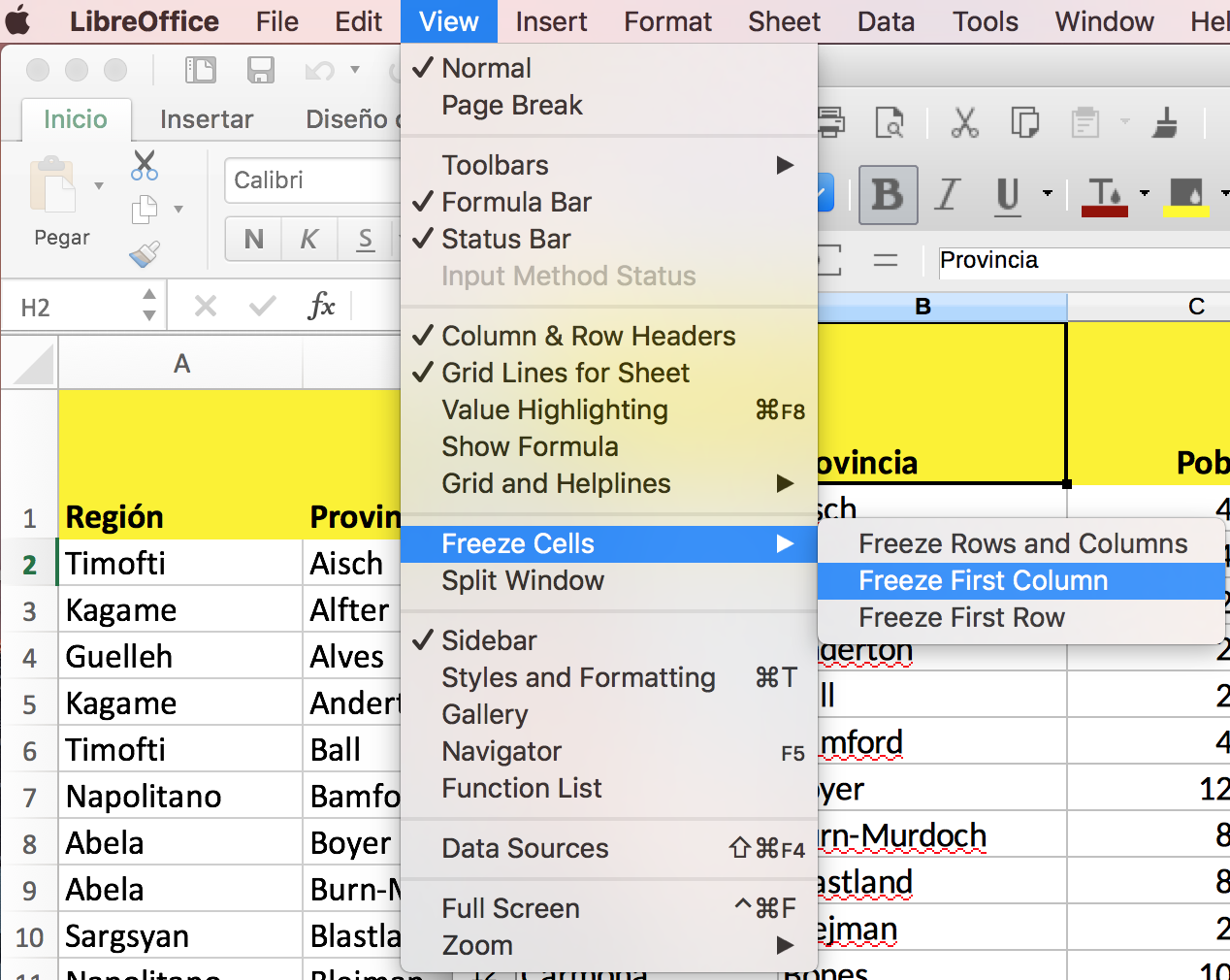Image resolution: width=1230 pixels, height=980 pixels.
Task: Choose Freeze First Column
Action: [1021, 580]
